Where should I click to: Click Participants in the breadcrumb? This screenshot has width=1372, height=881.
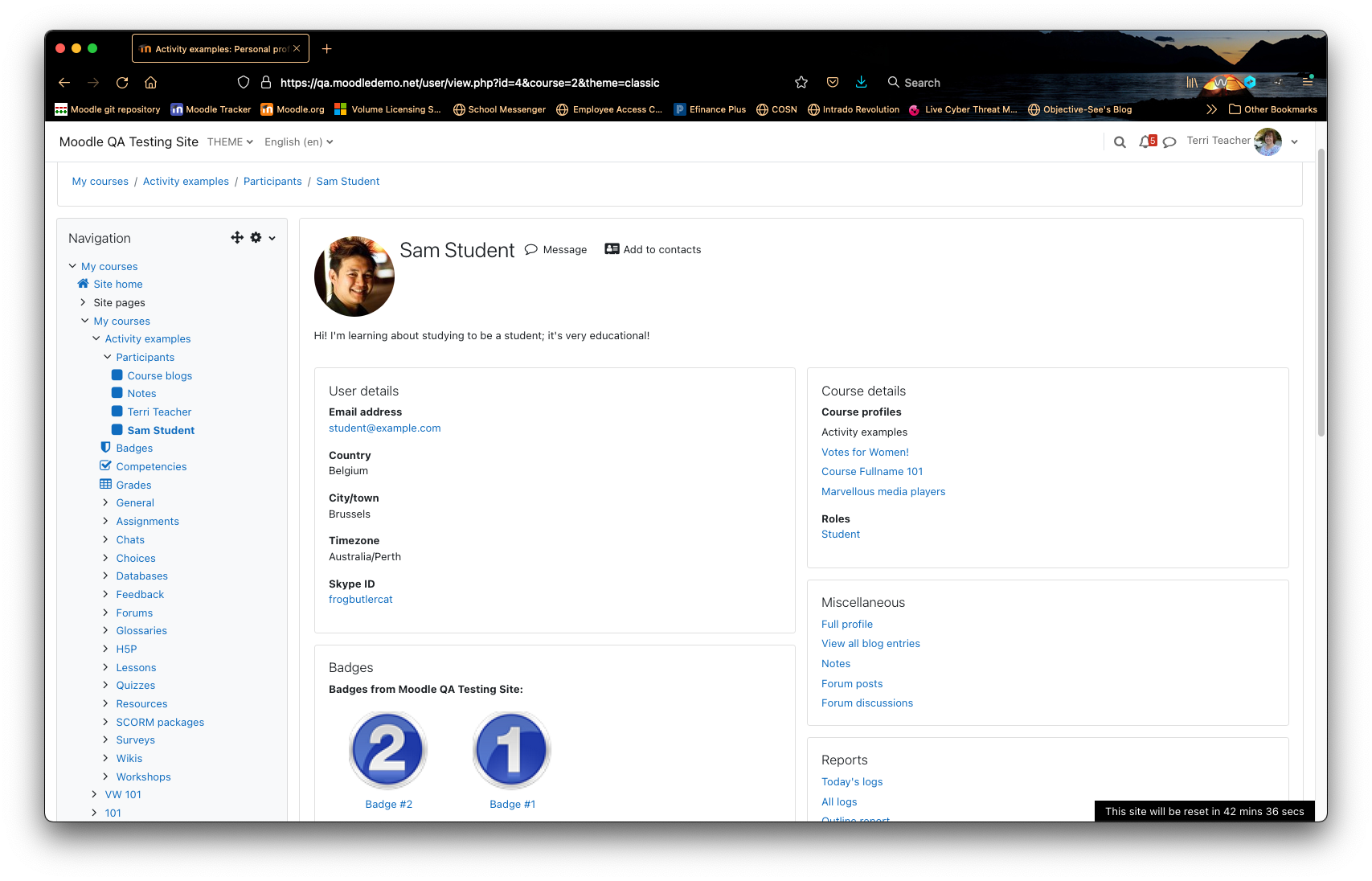tap(272, 182)
